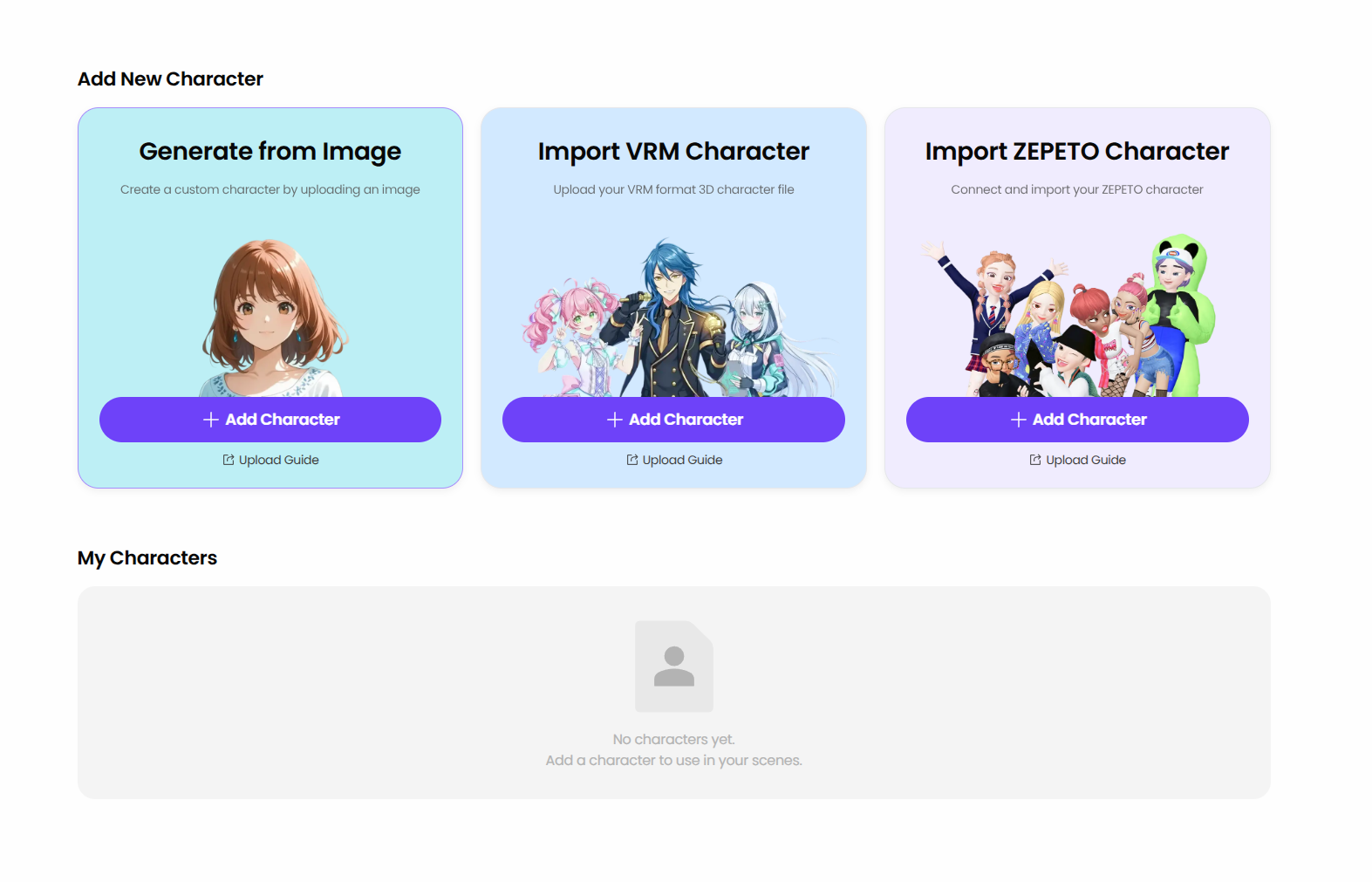Click Add Character under Import ZEPETO Character

point(1077,420)
